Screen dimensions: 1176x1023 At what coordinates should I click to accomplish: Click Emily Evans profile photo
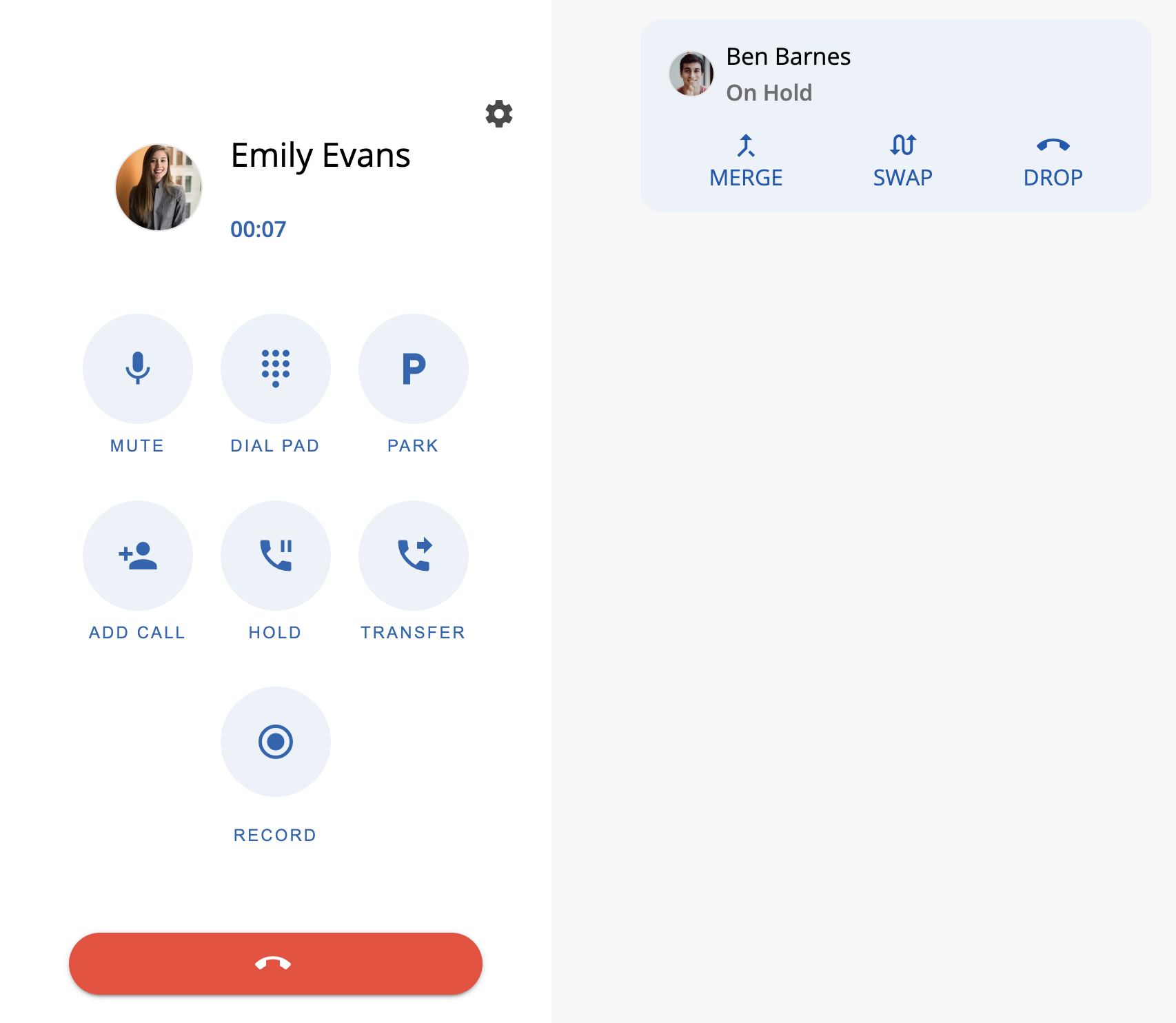click(x=159, y=187)
